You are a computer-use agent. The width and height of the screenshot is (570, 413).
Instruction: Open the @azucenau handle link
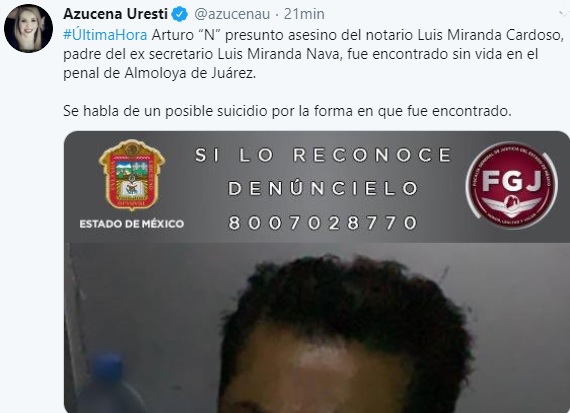232,14
